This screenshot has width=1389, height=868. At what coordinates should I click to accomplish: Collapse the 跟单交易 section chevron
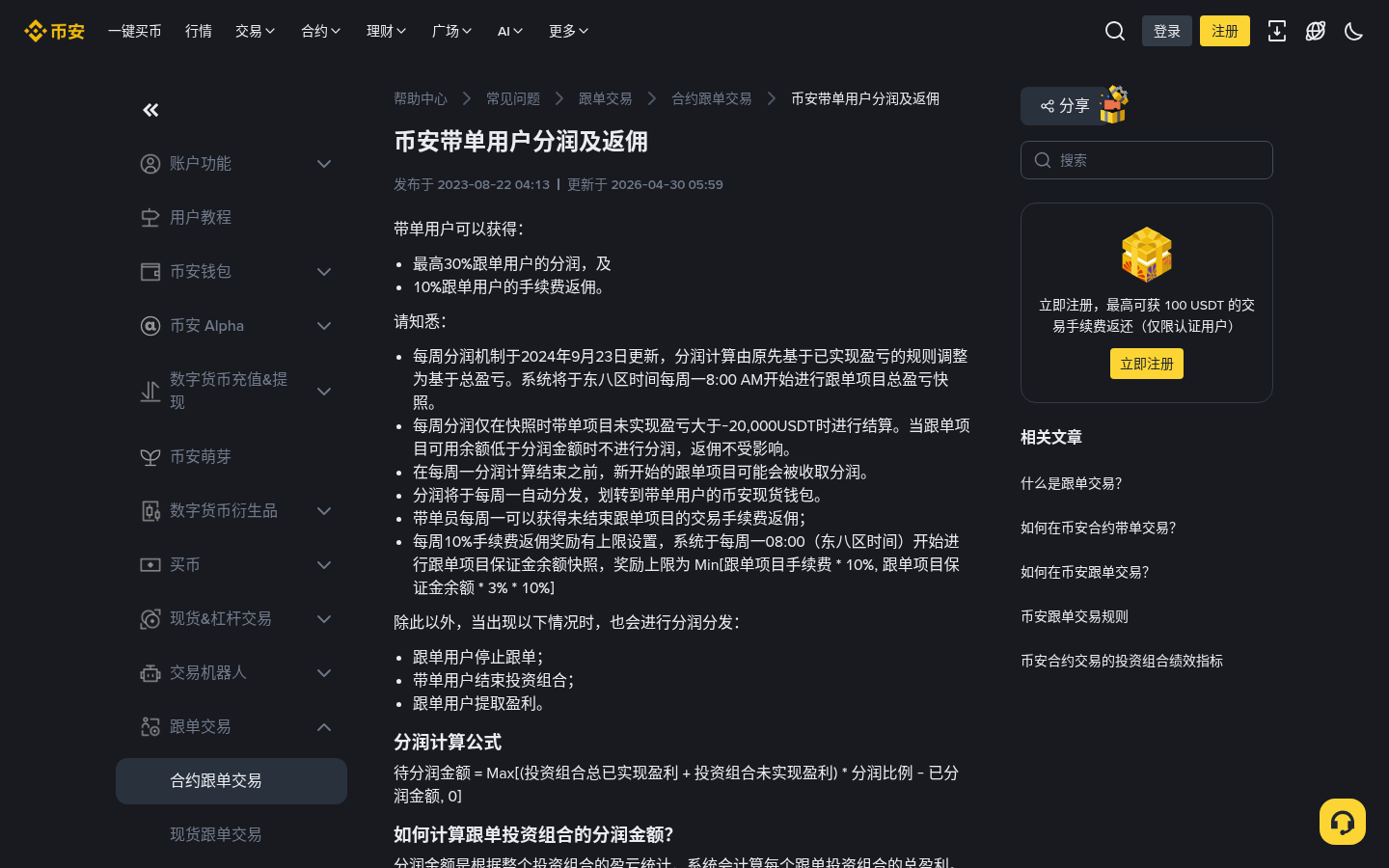(x=324, y=727)
